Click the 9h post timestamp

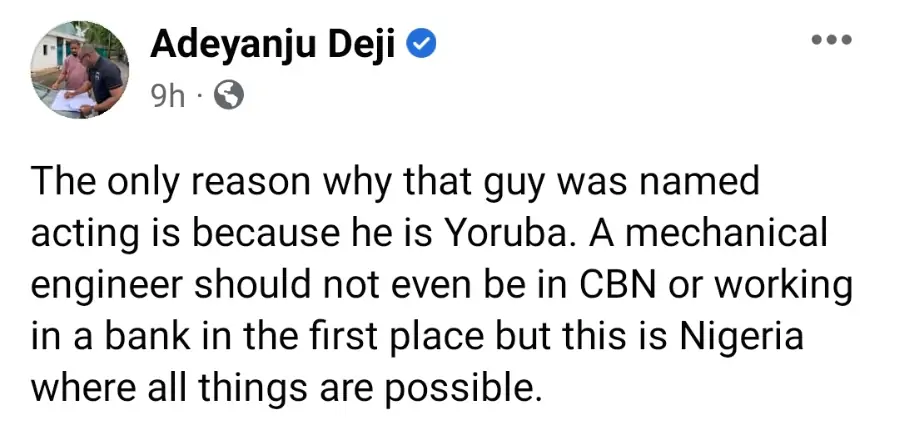[x=168, y=95]
